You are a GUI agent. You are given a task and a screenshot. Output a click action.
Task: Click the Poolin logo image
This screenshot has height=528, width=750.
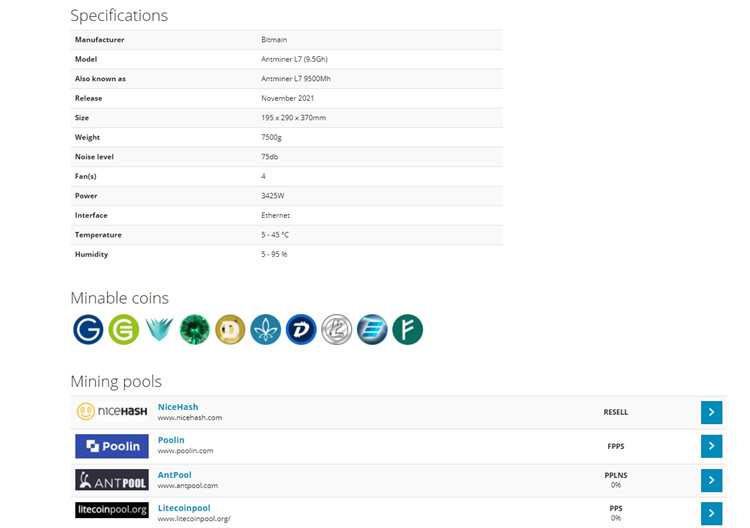(x=112, y=446)
